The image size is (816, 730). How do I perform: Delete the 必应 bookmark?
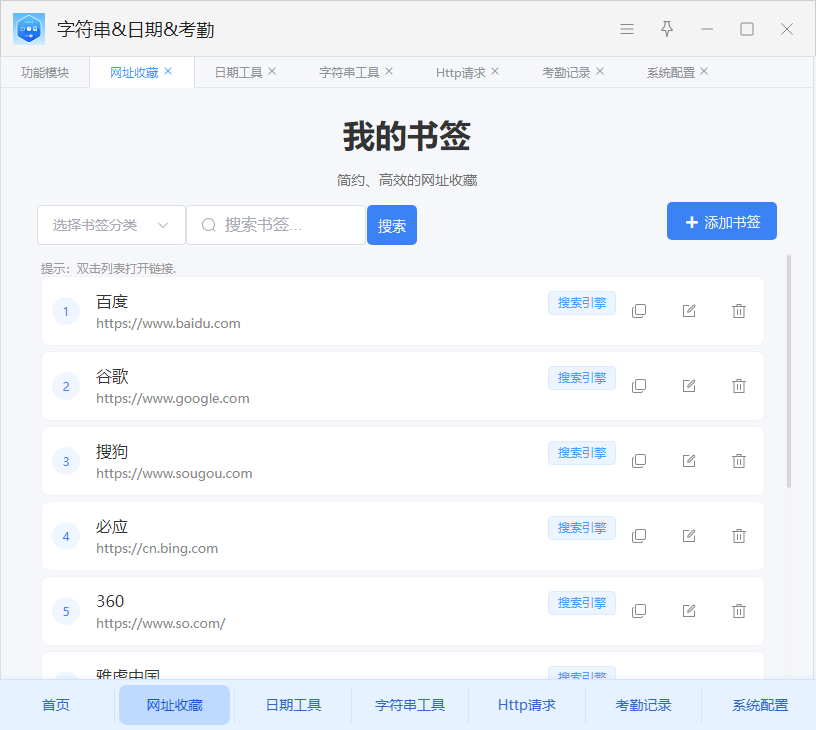point(738,536)
